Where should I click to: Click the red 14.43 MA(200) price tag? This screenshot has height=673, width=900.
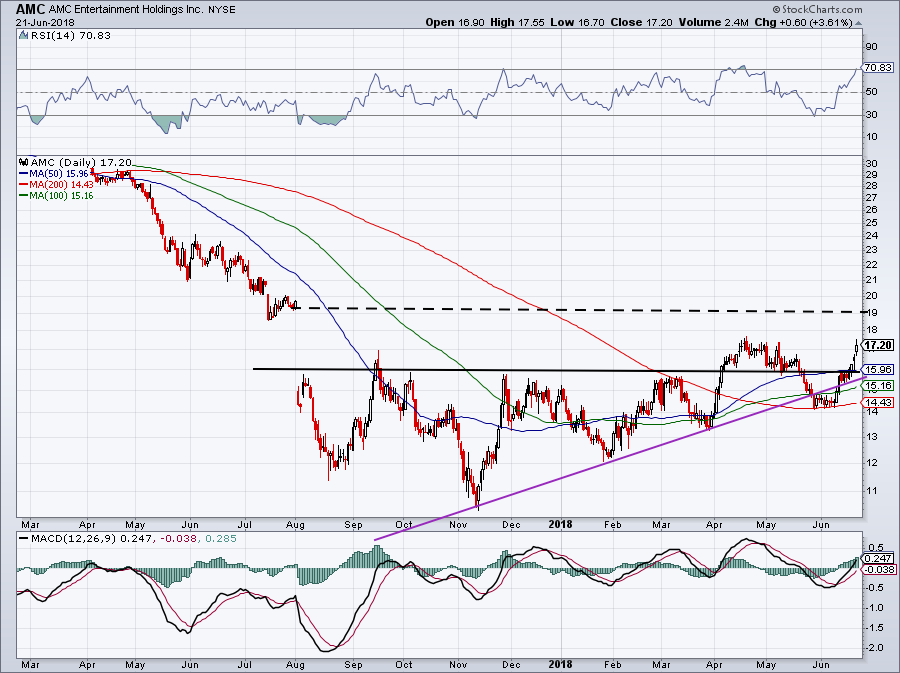pos(878,403)
